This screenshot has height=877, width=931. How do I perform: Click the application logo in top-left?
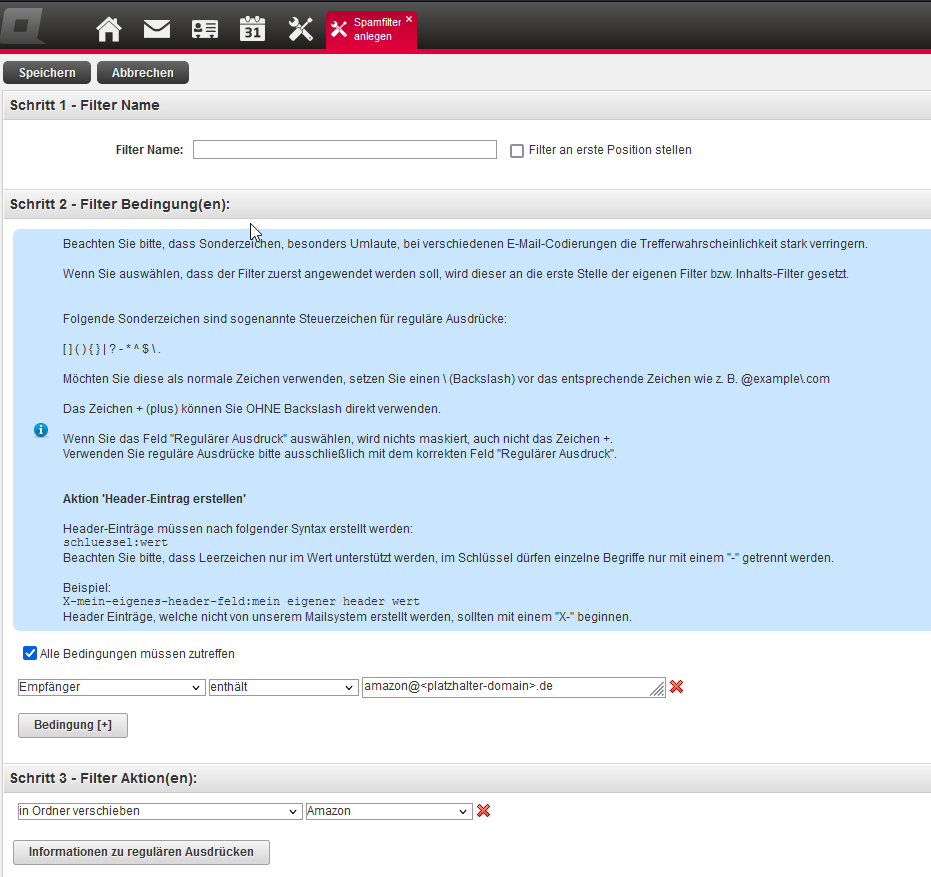click(x=23, y=26)
